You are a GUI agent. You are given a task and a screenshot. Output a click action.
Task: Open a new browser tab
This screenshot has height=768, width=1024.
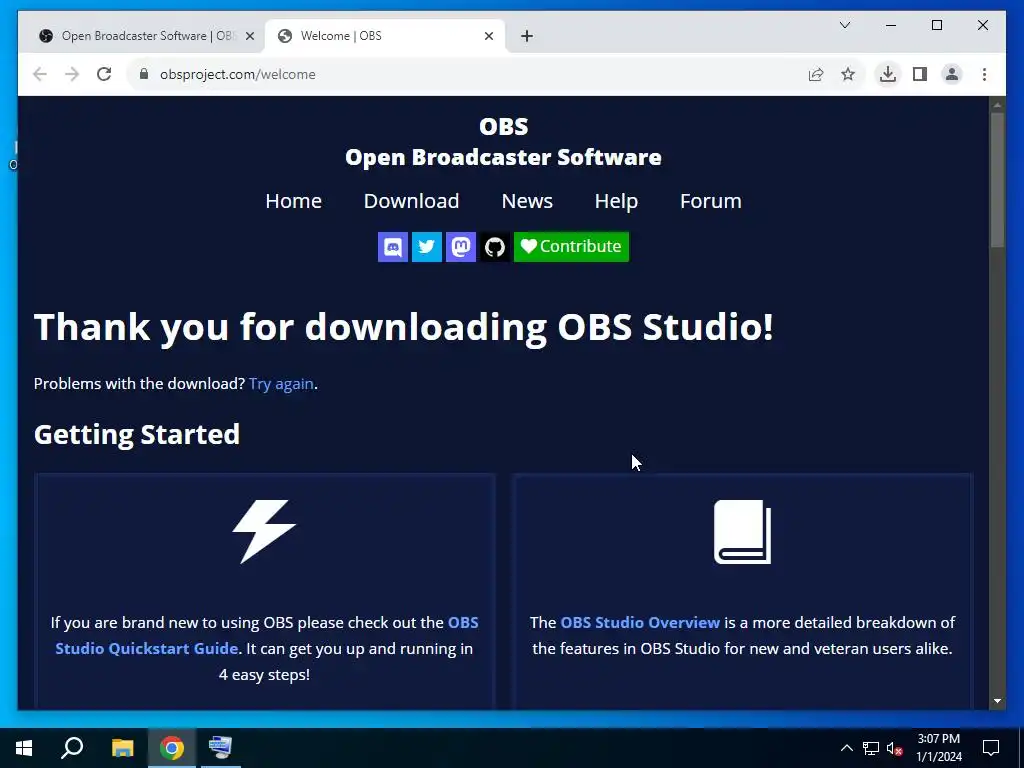527,36
